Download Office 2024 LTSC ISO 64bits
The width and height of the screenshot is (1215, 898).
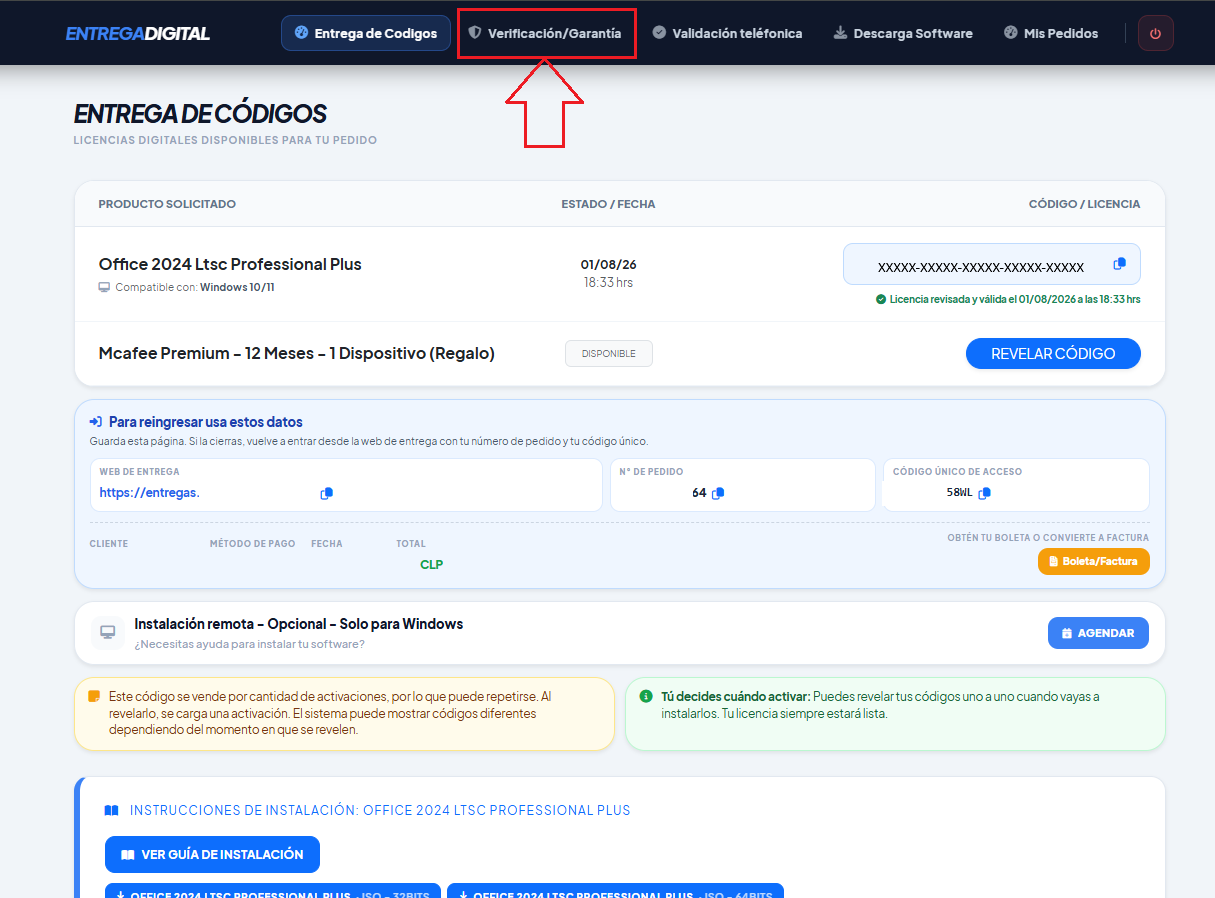point(615,892)
